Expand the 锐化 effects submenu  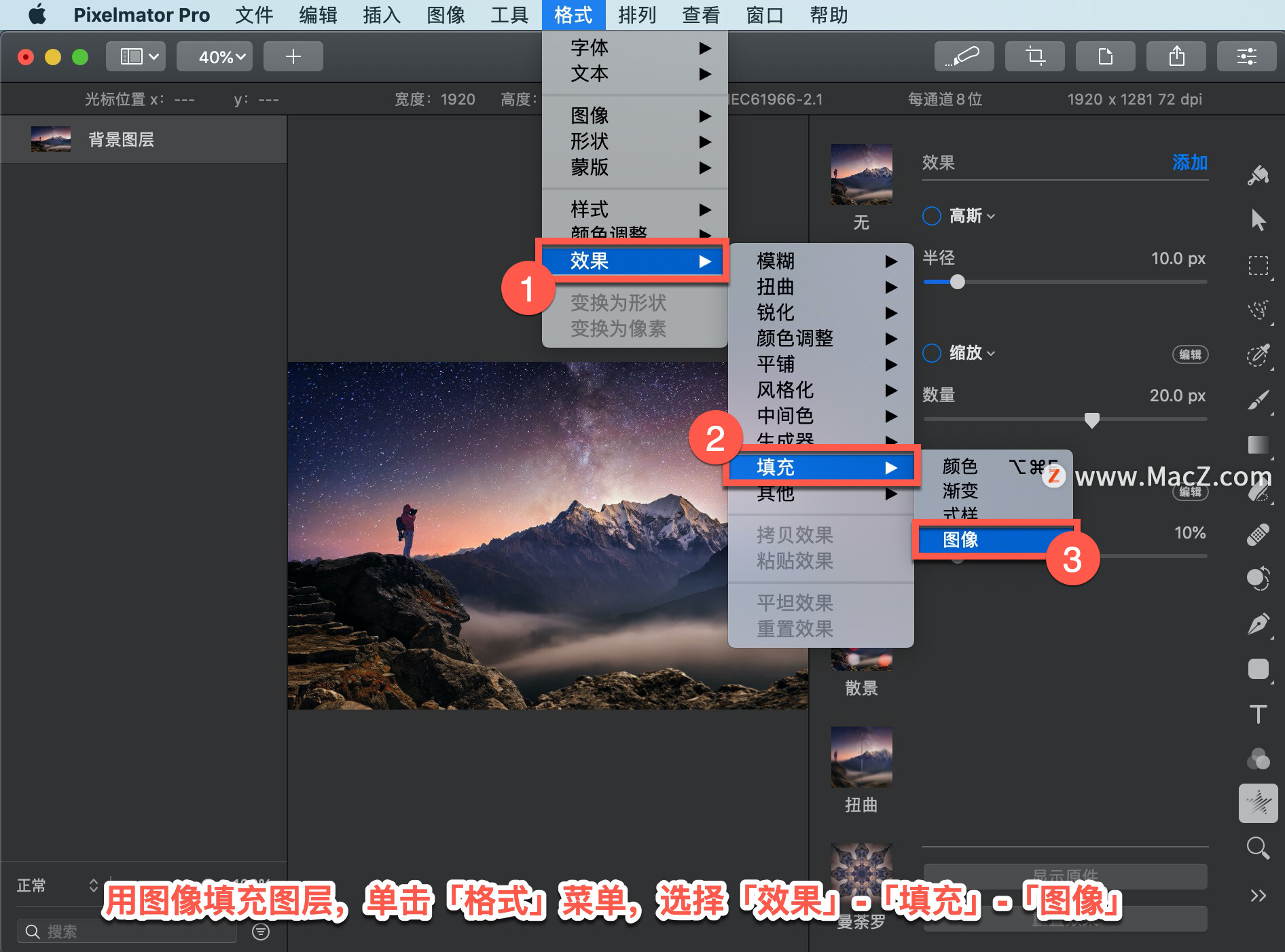[x=821, y=312]
